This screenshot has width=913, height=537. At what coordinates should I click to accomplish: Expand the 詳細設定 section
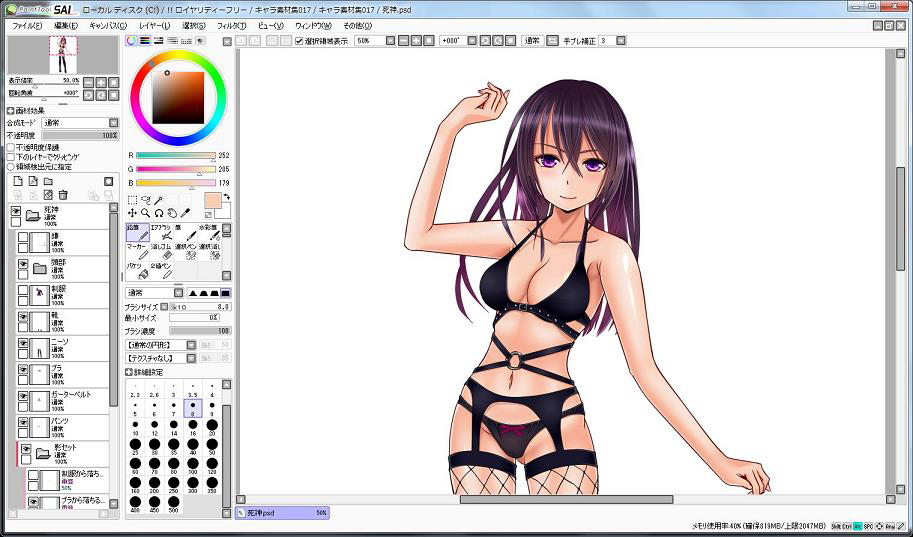[x=130, y=371]
